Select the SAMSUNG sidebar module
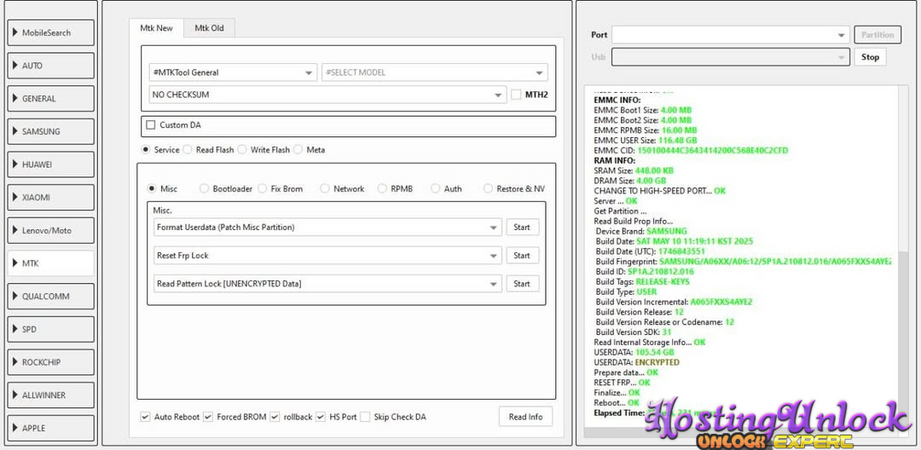This screenshot has width=921, height=450. [x=50, y=131]
